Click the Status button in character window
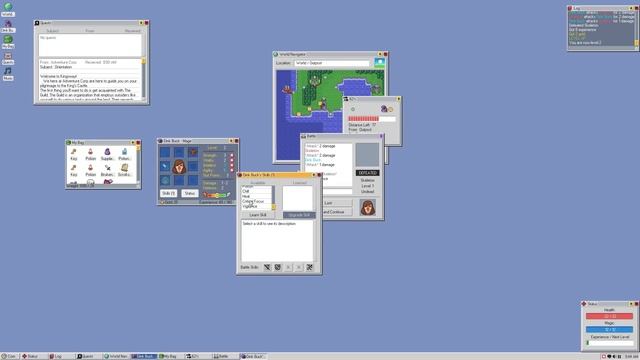 point(189,193)
